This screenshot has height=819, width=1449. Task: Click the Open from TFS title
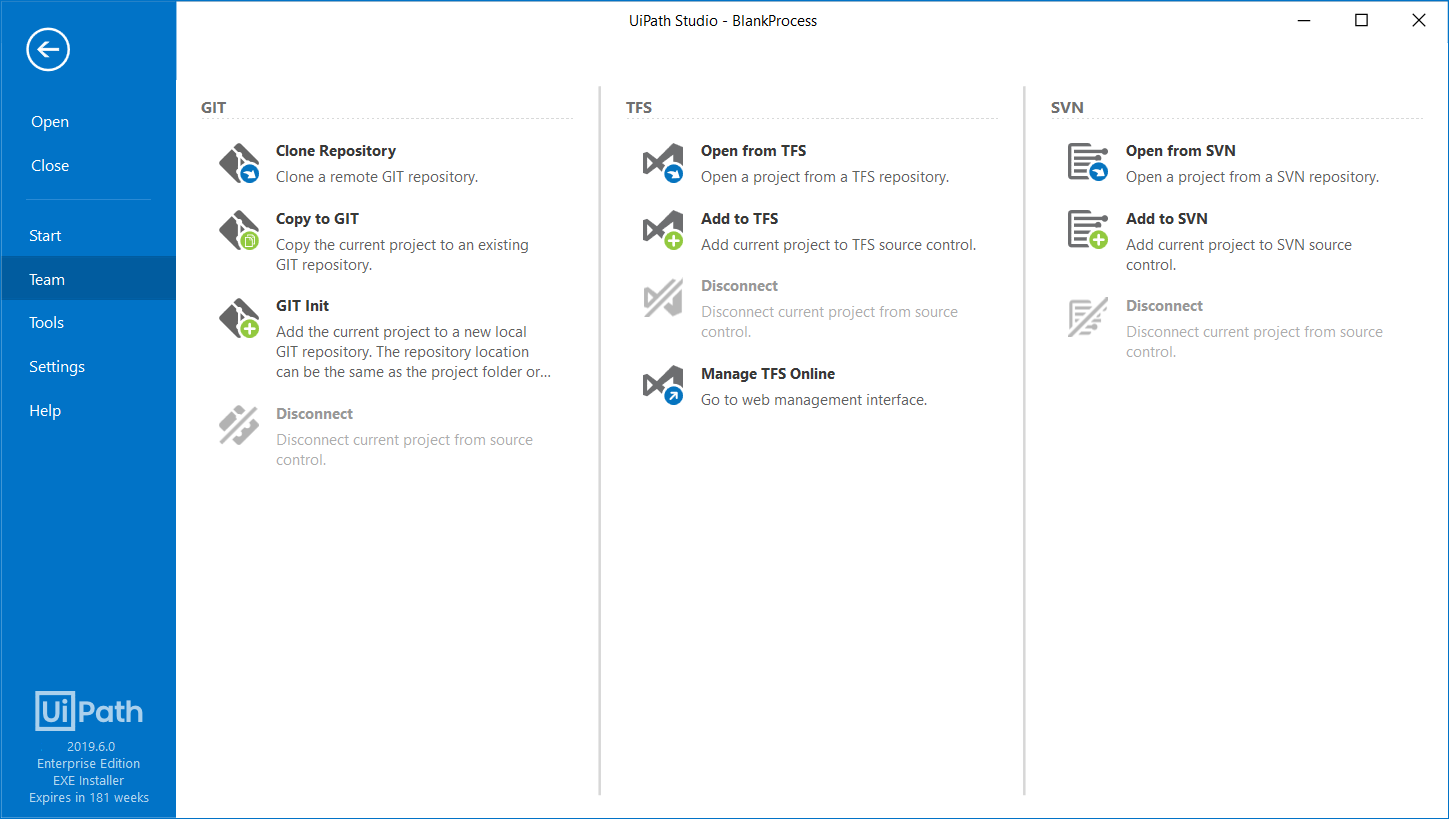[x=753, y=151]
